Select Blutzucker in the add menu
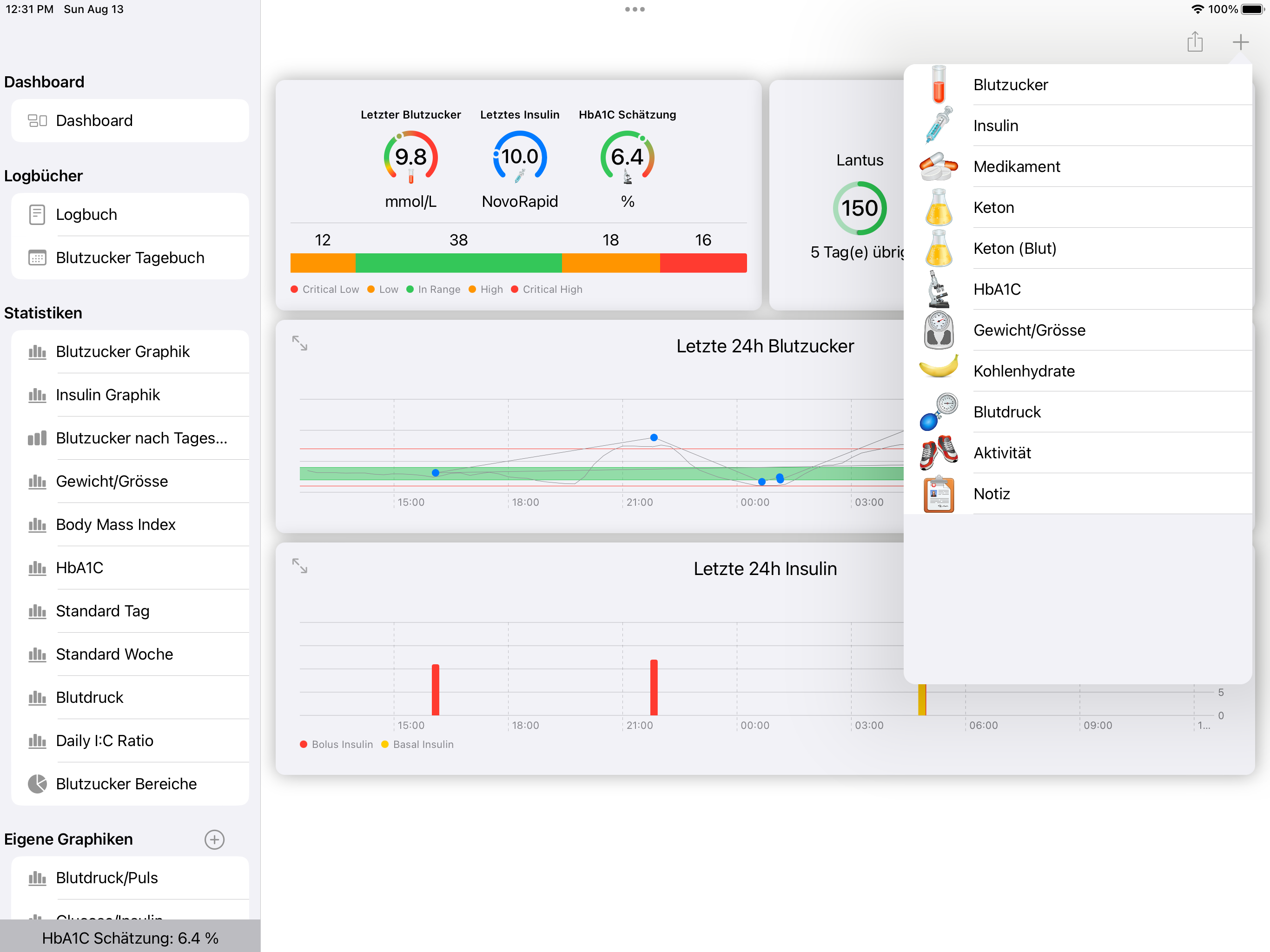 tap(1078, 85)
